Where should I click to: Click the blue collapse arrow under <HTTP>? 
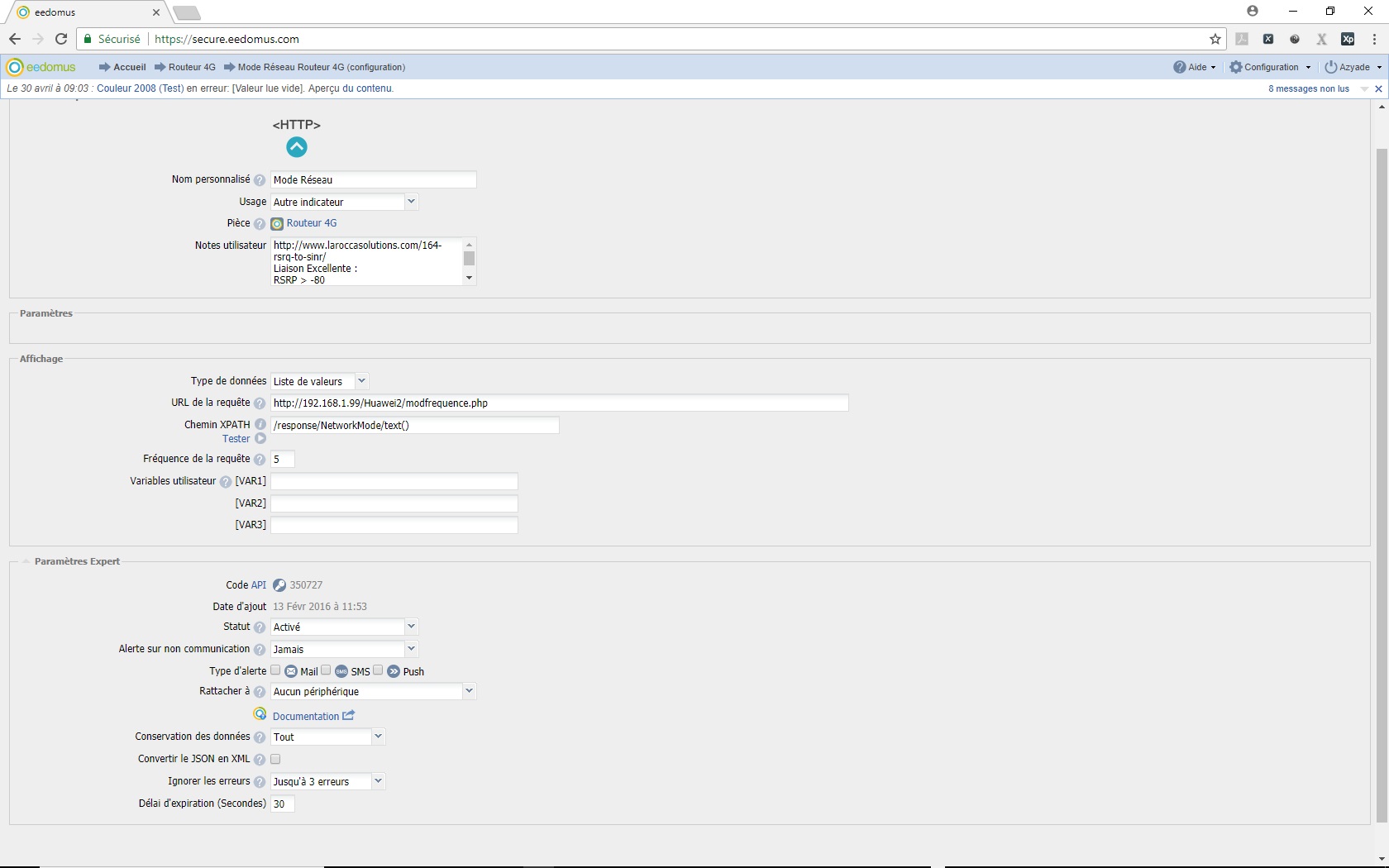(296, 147)
